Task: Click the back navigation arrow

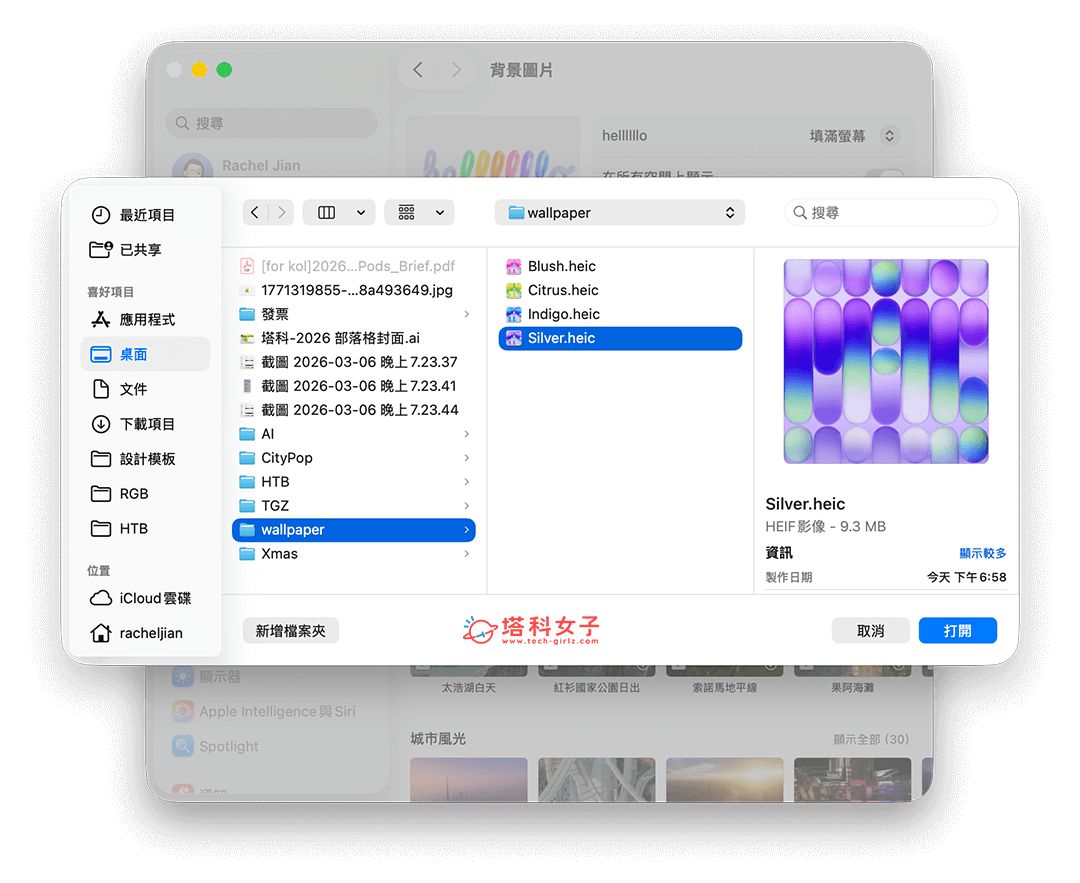Action: [x=255, y=212]
